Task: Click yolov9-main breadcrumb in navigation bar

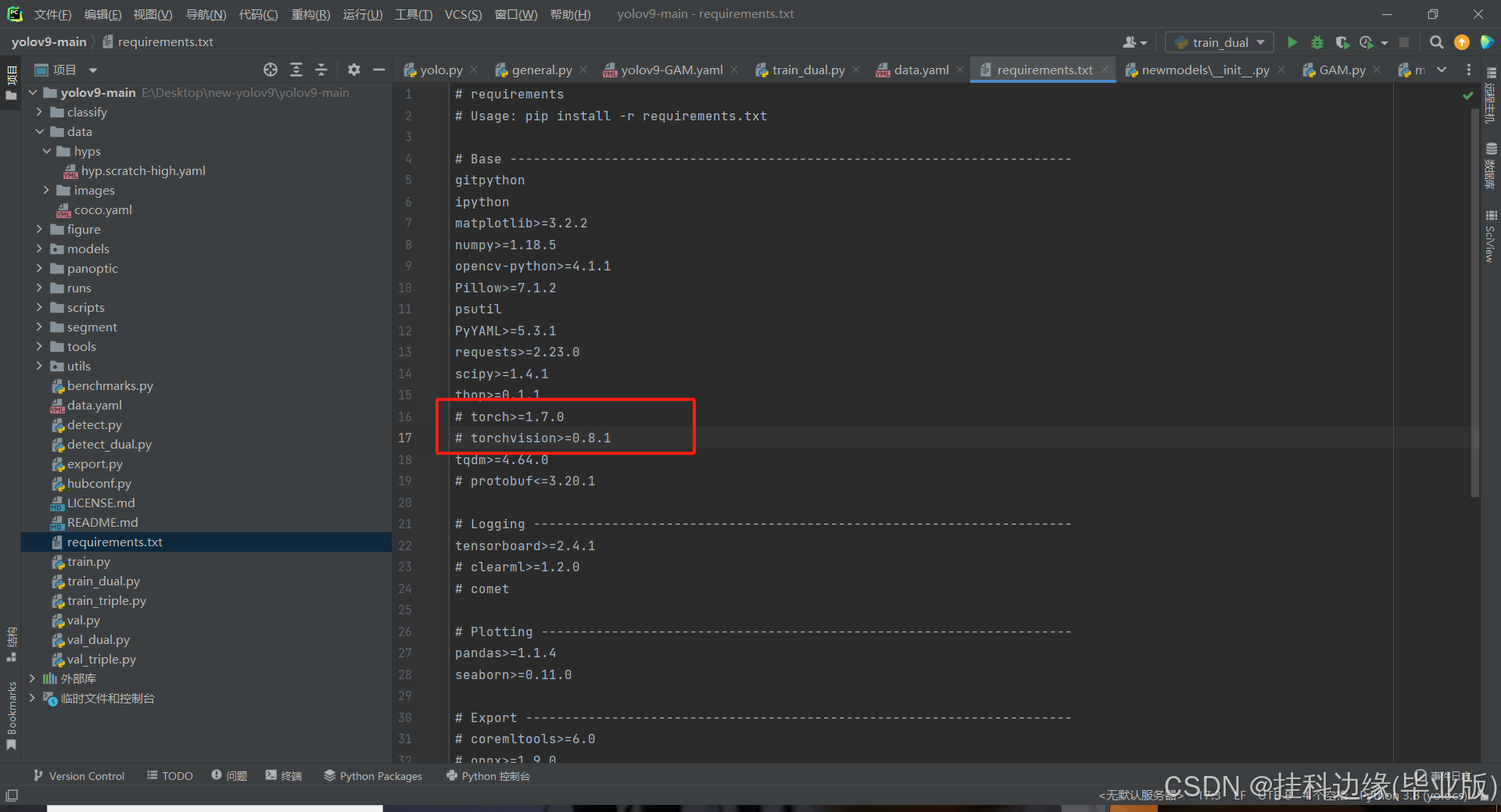Action: click(48, 42)
